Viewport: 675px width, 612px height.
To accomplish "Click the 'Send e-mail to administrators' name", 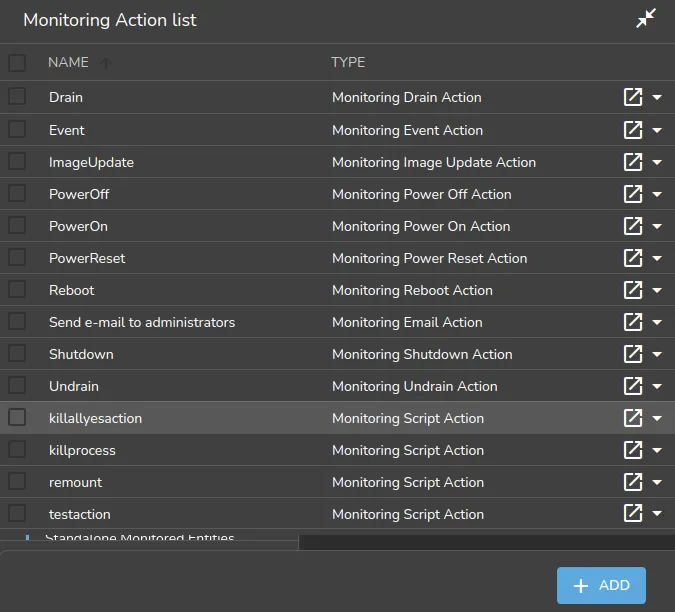I will [x=142, y=322].
